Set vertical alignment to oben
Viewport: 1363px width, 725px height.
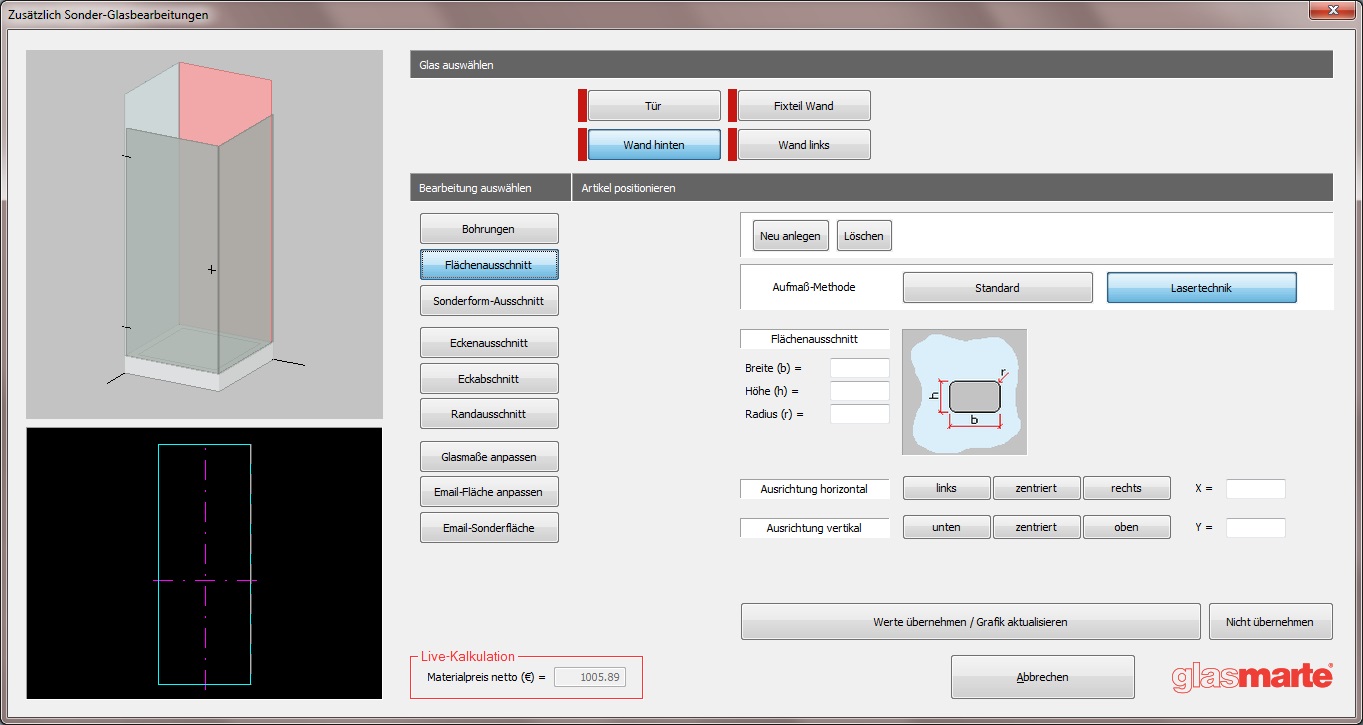pos(1126,527)
